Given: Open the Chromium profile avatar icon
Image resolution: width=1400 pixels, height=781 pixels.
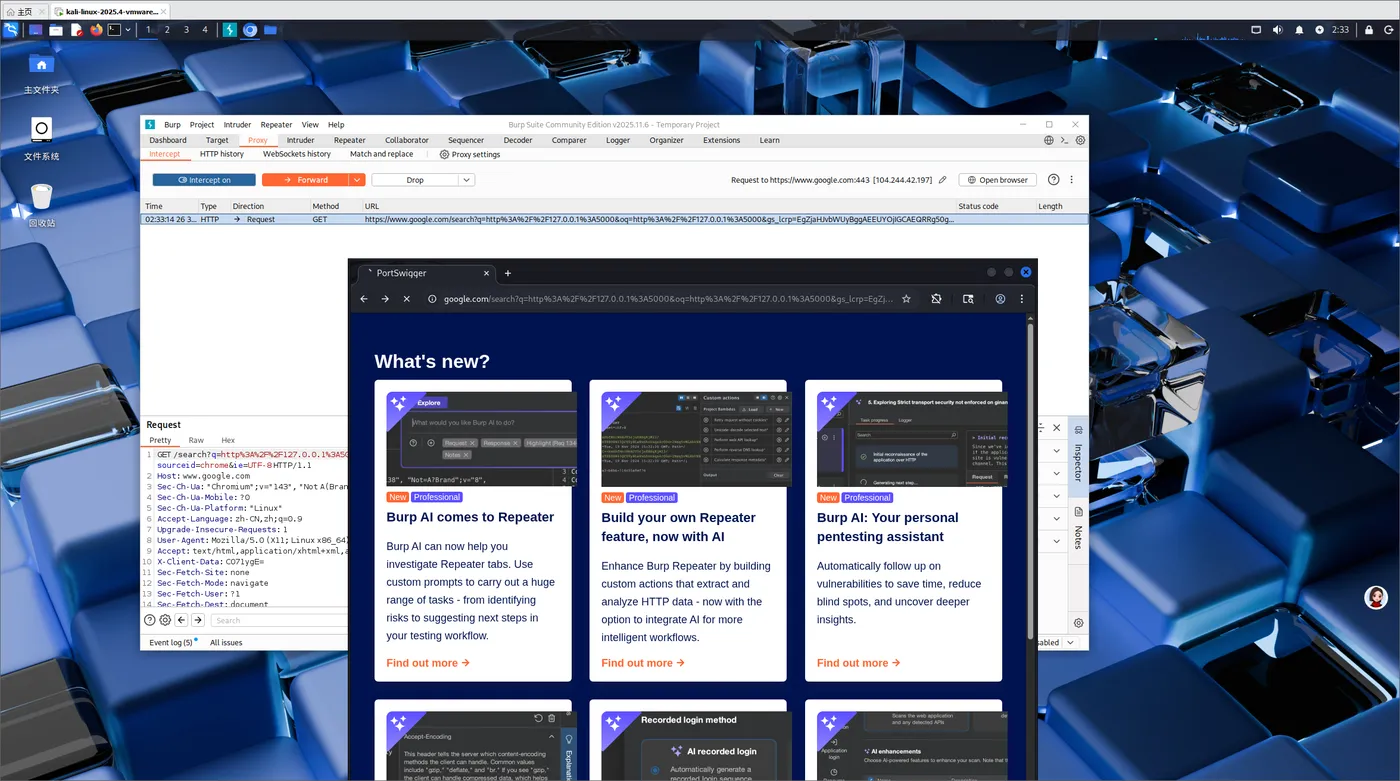Looking at the screenshot, I should point(999,298).
